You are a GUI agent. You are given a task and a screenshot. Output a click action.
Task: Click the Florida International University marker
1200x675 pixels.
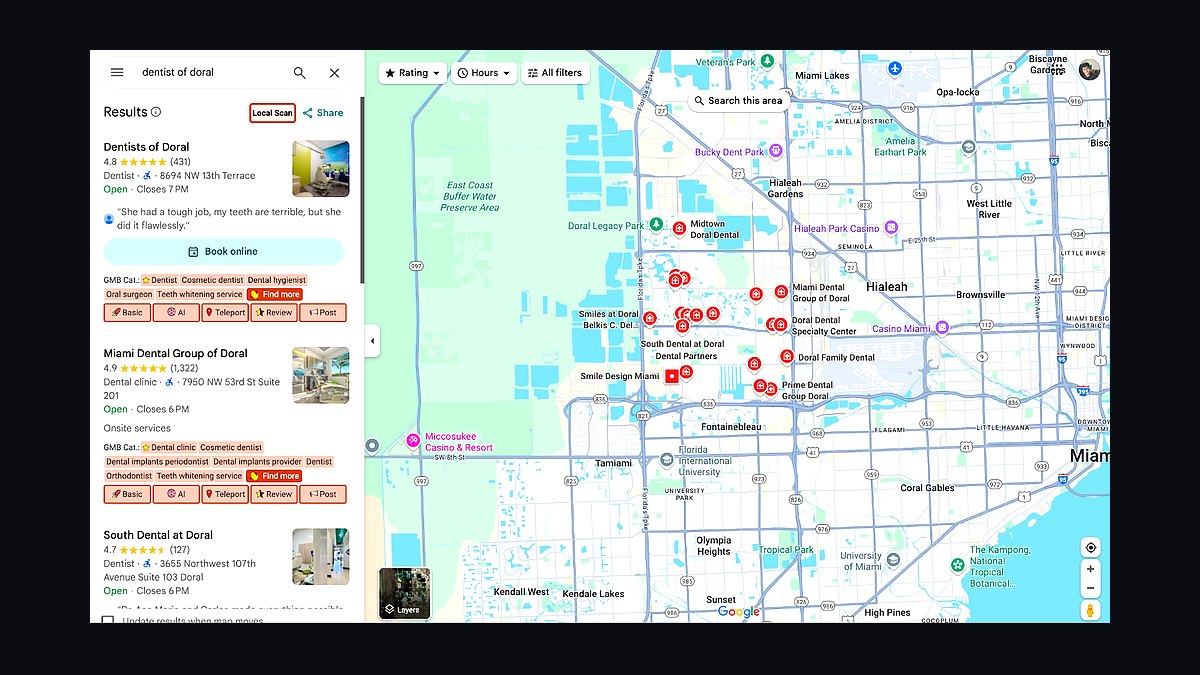666,460
